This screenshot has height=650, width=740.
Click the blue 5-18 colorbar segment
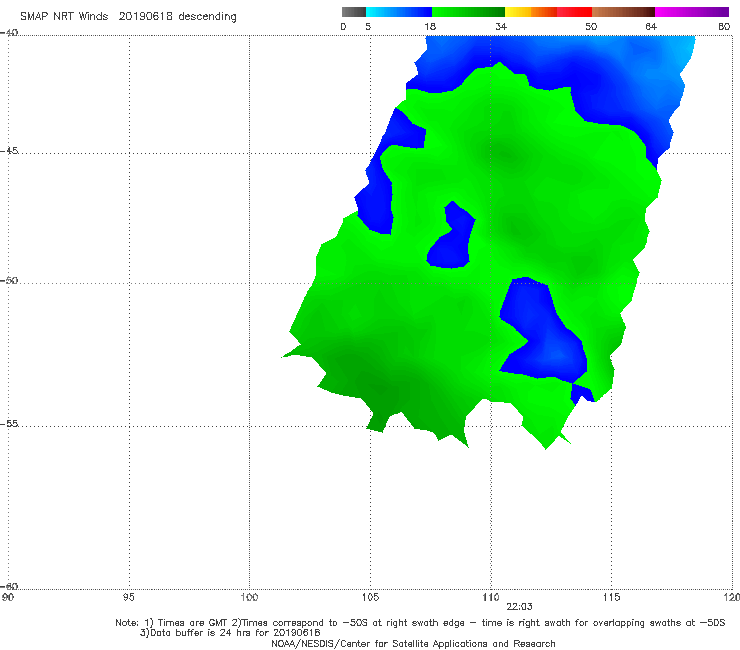pyautogui.click(x=399, y=12)
